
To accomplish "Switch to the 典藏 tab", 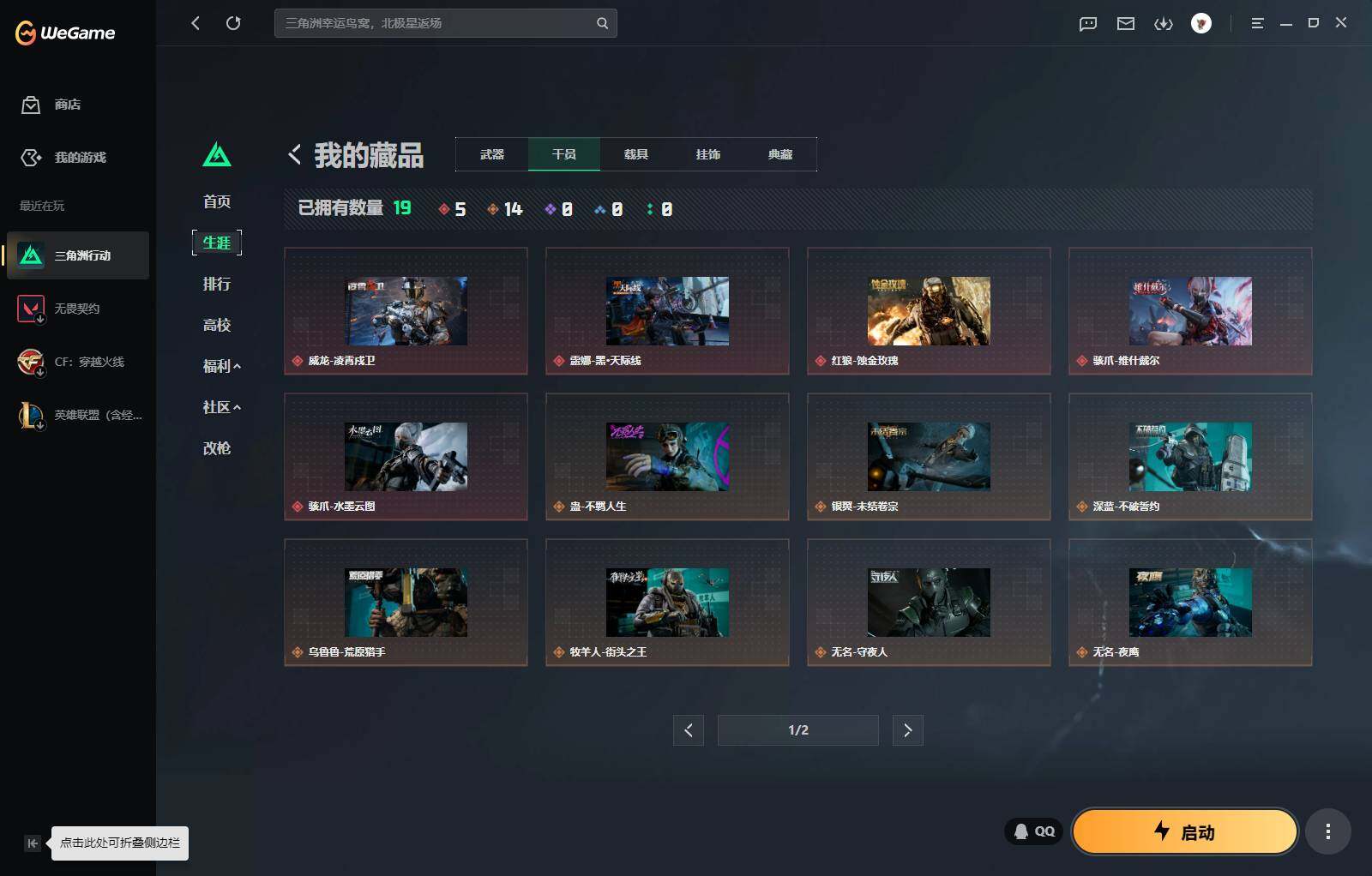I will tap(780, 154).
